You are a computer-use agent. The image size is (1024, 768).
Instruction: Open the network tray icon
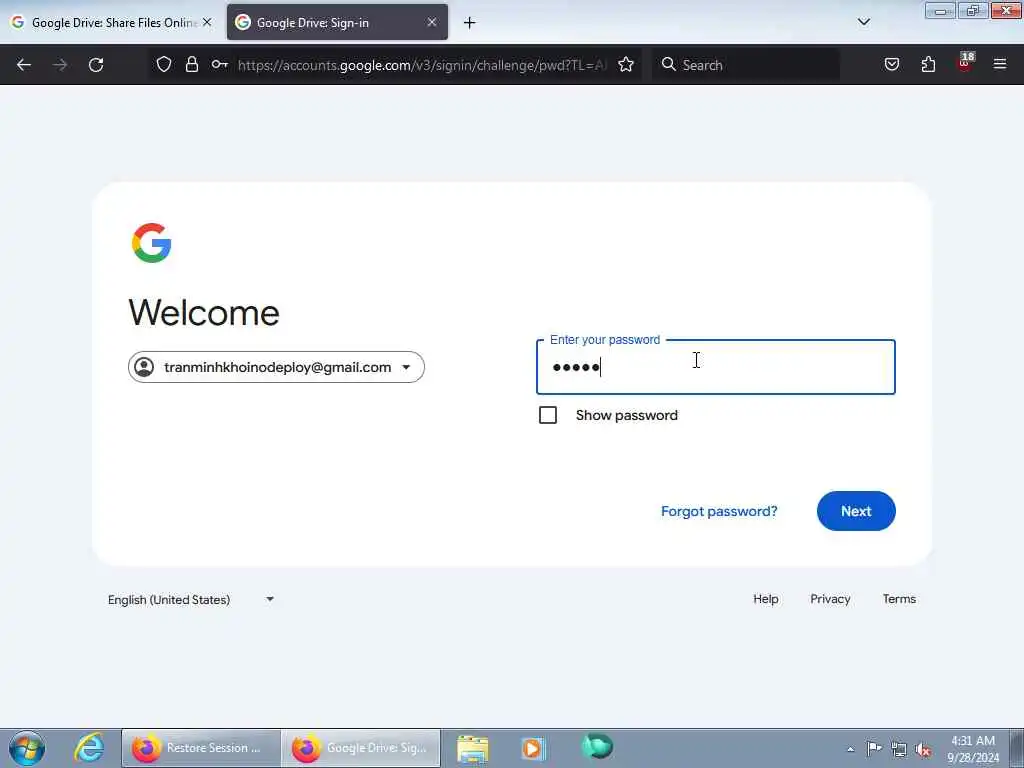click(899, 749)
